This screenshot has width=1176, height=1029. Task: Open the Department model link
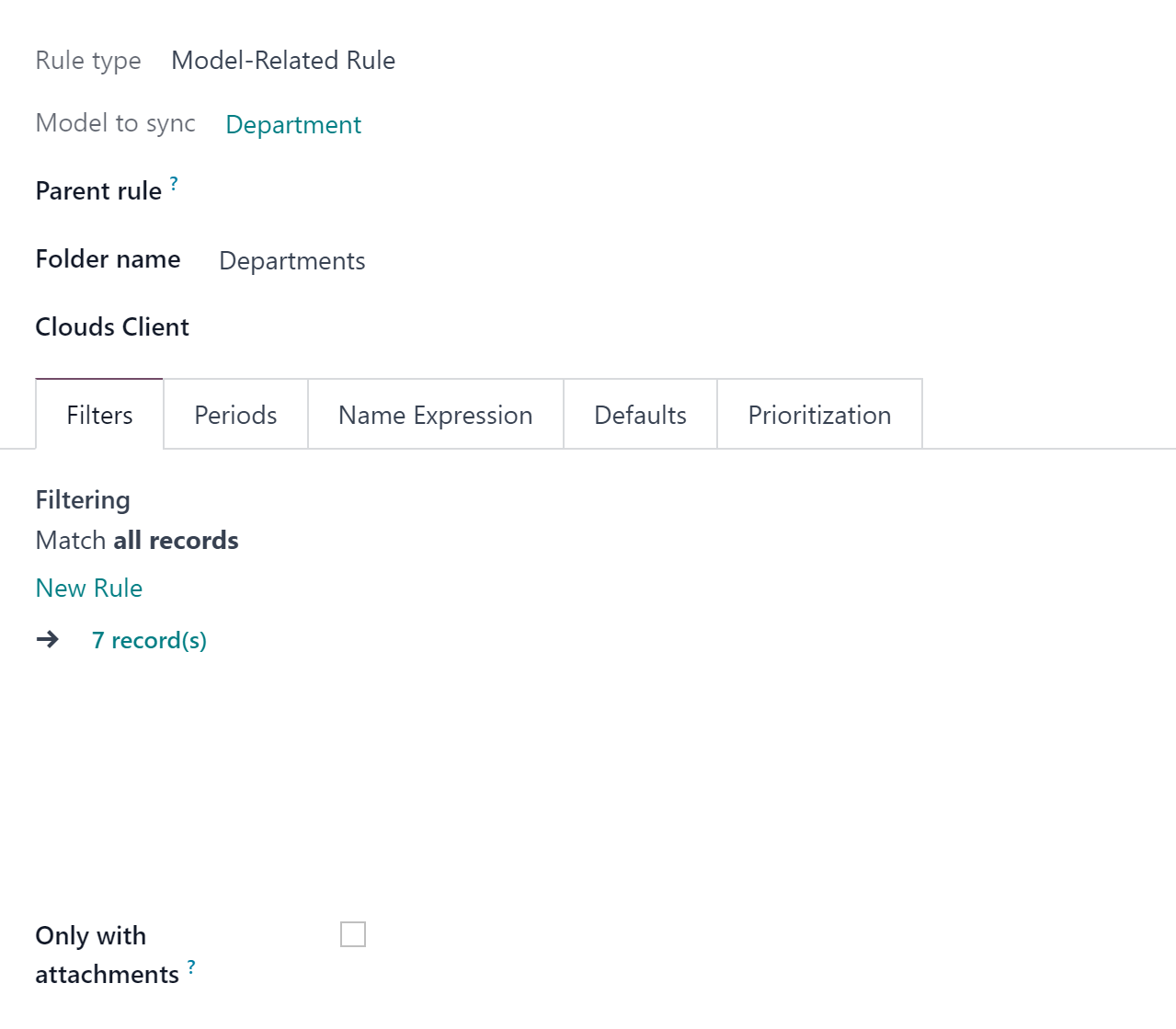pyautogui.click(x=293, y=125)
